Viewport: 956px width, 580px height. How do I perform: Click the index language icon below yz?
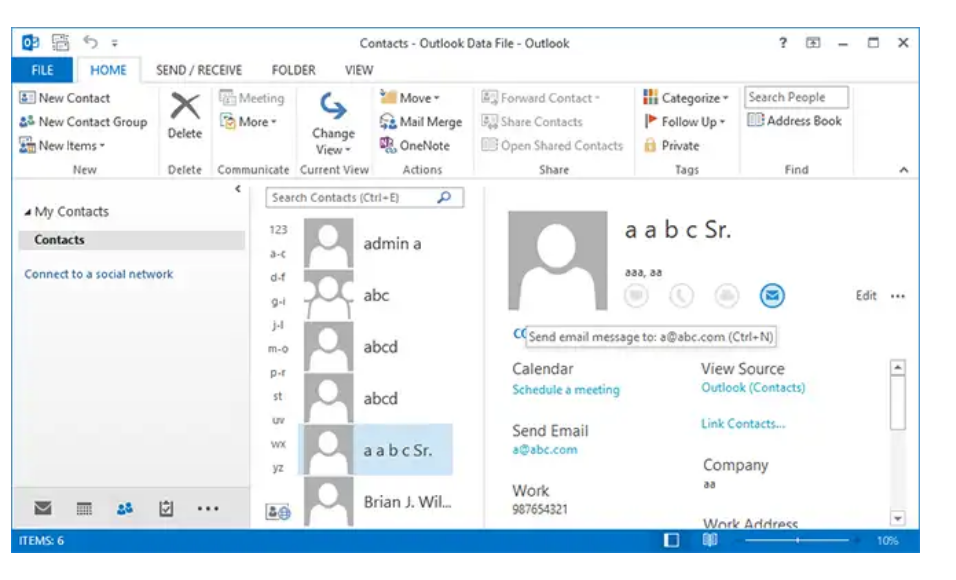278,512
